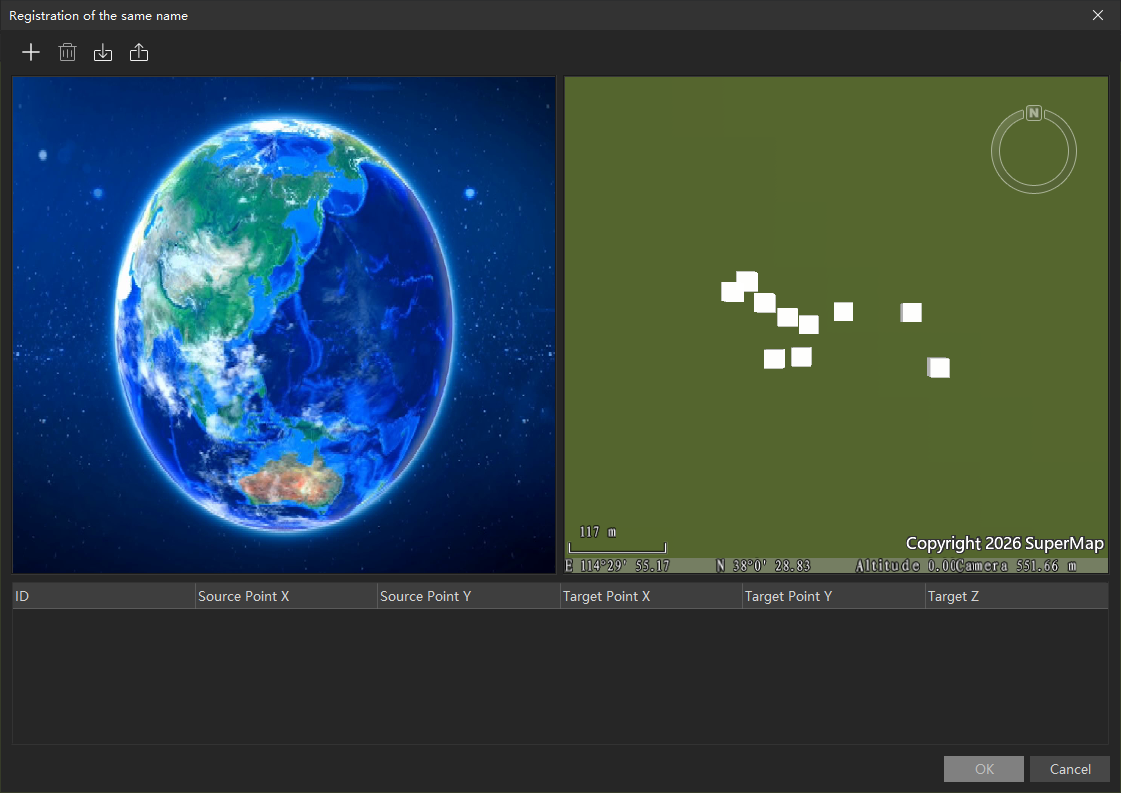Click the longitude readout in the map status bar
This screenshot has width=1121, height=793.
point(620,566)
